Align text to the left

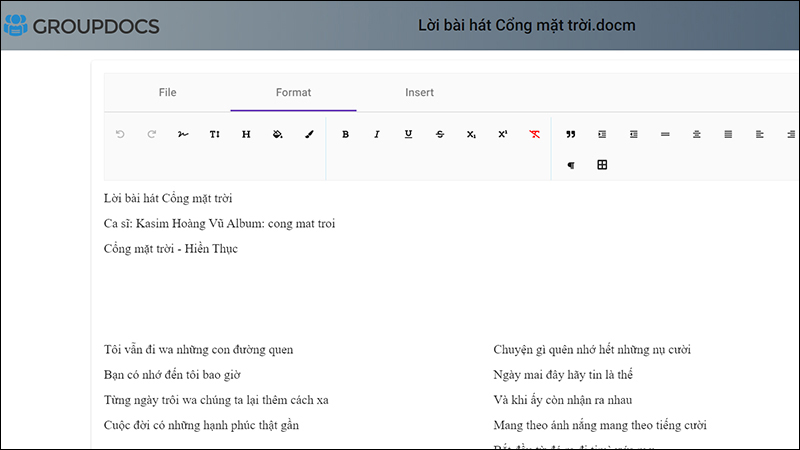tap(760, 134)
